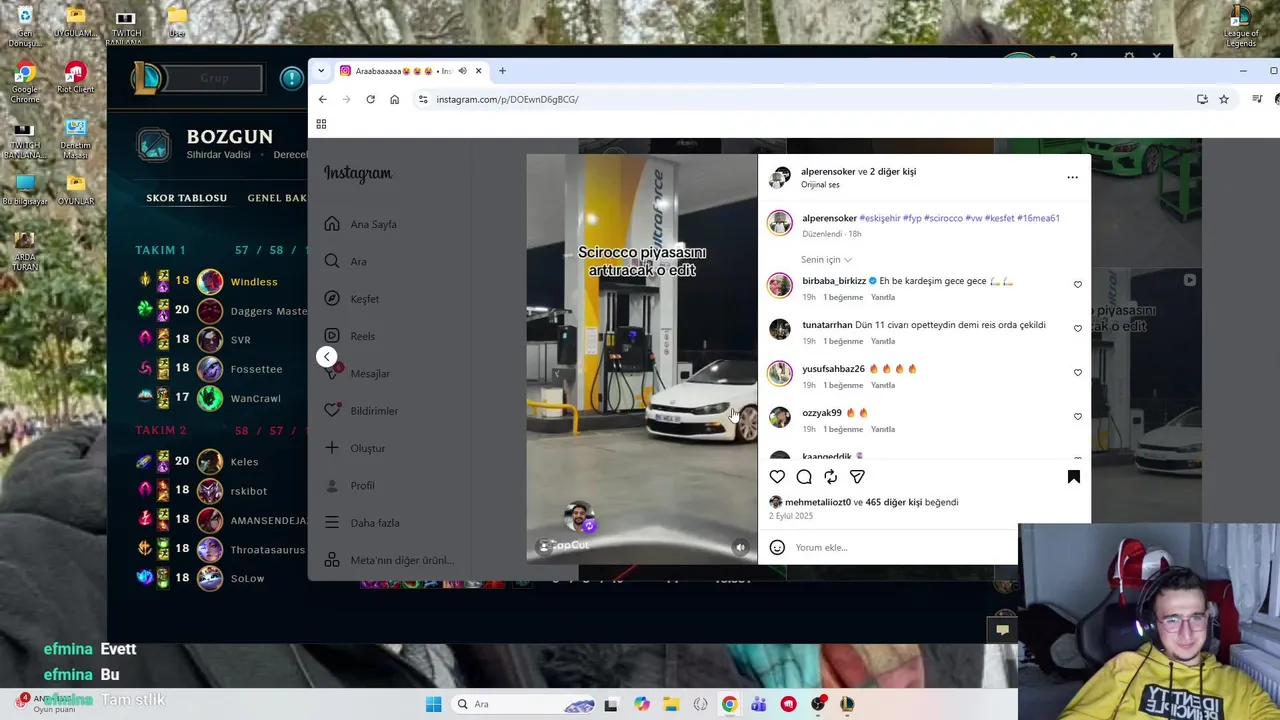Click Chrome home button
The image size is (1280, 720).
[394, 99]
